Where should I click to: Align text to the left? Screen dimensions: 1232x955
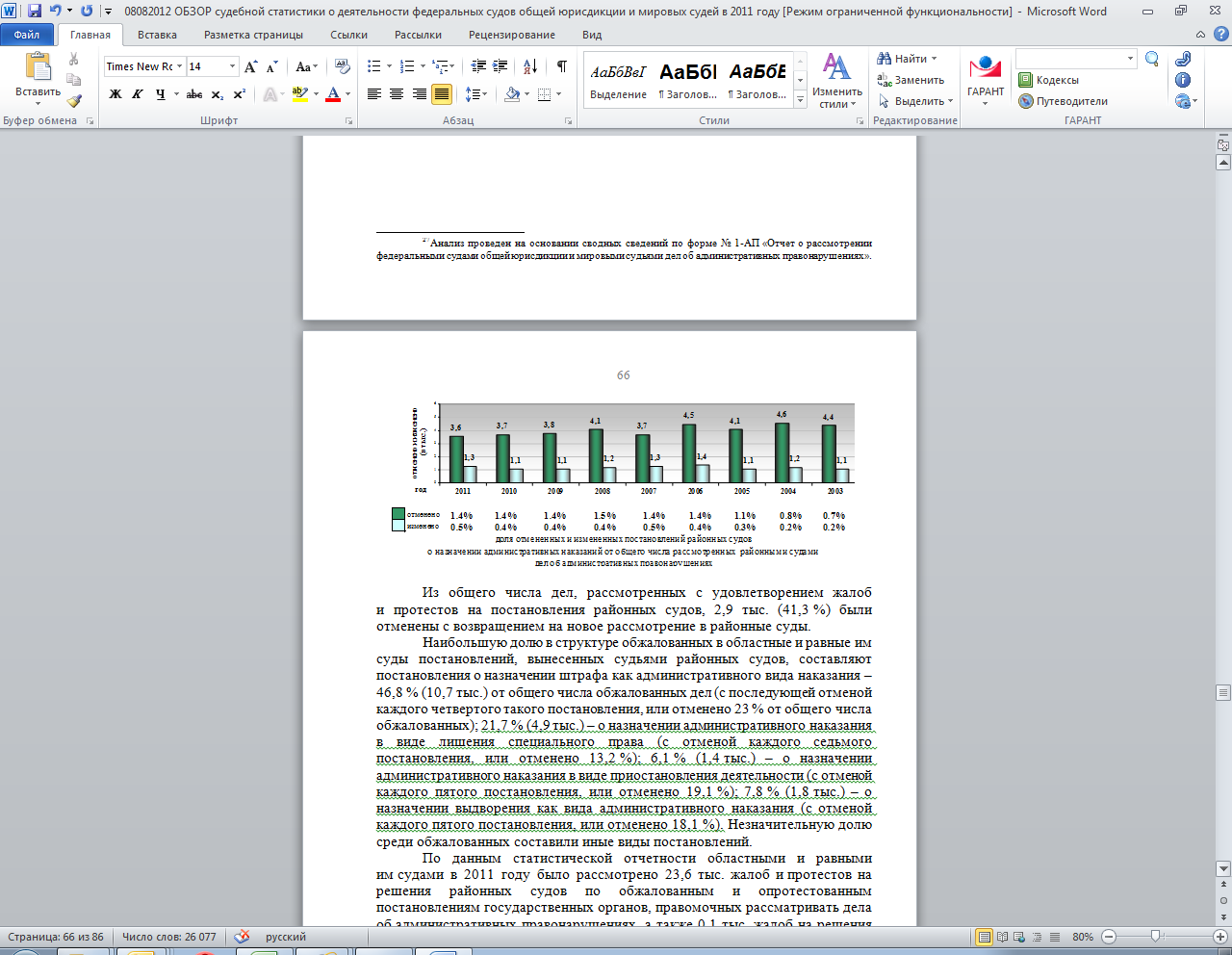point(375,94)
